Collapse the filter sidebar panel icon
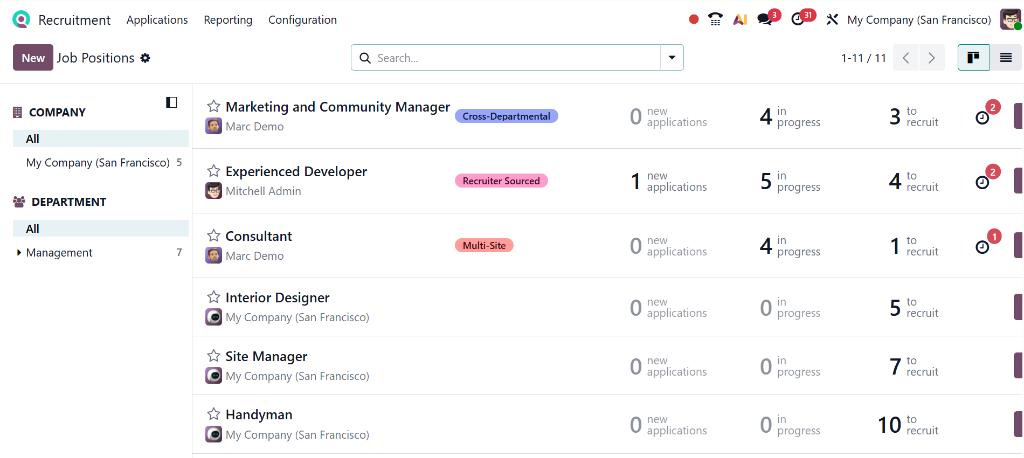1024x458 pixels. [x=172, y=102]
